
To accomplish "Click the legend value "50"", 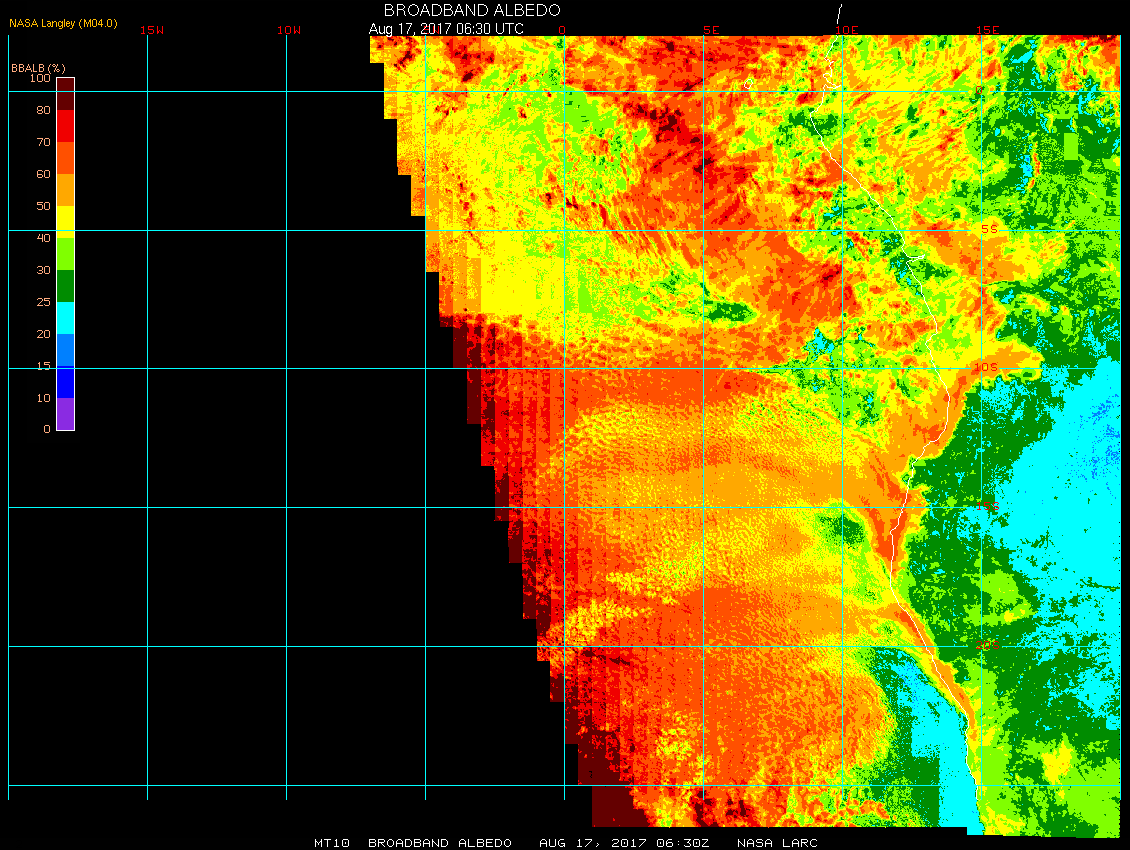I will click(x=44, y=206).
